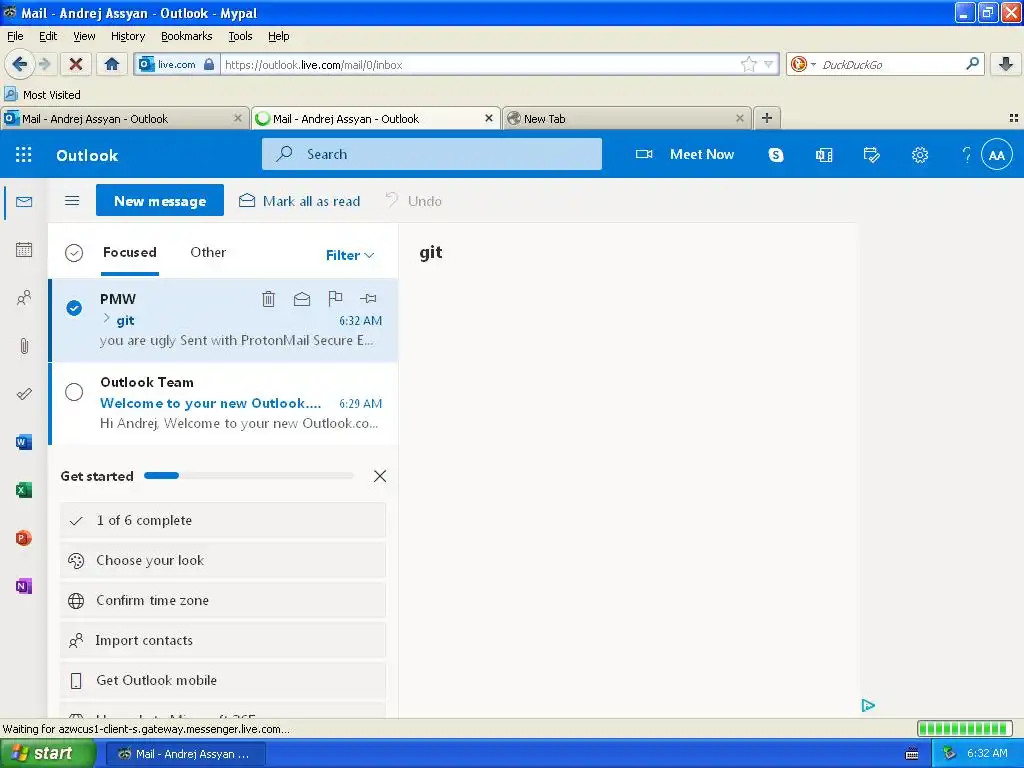Screen dimensions: 1024x768
Task: Click the ad choices triangle icon
Action: [868, 705]
